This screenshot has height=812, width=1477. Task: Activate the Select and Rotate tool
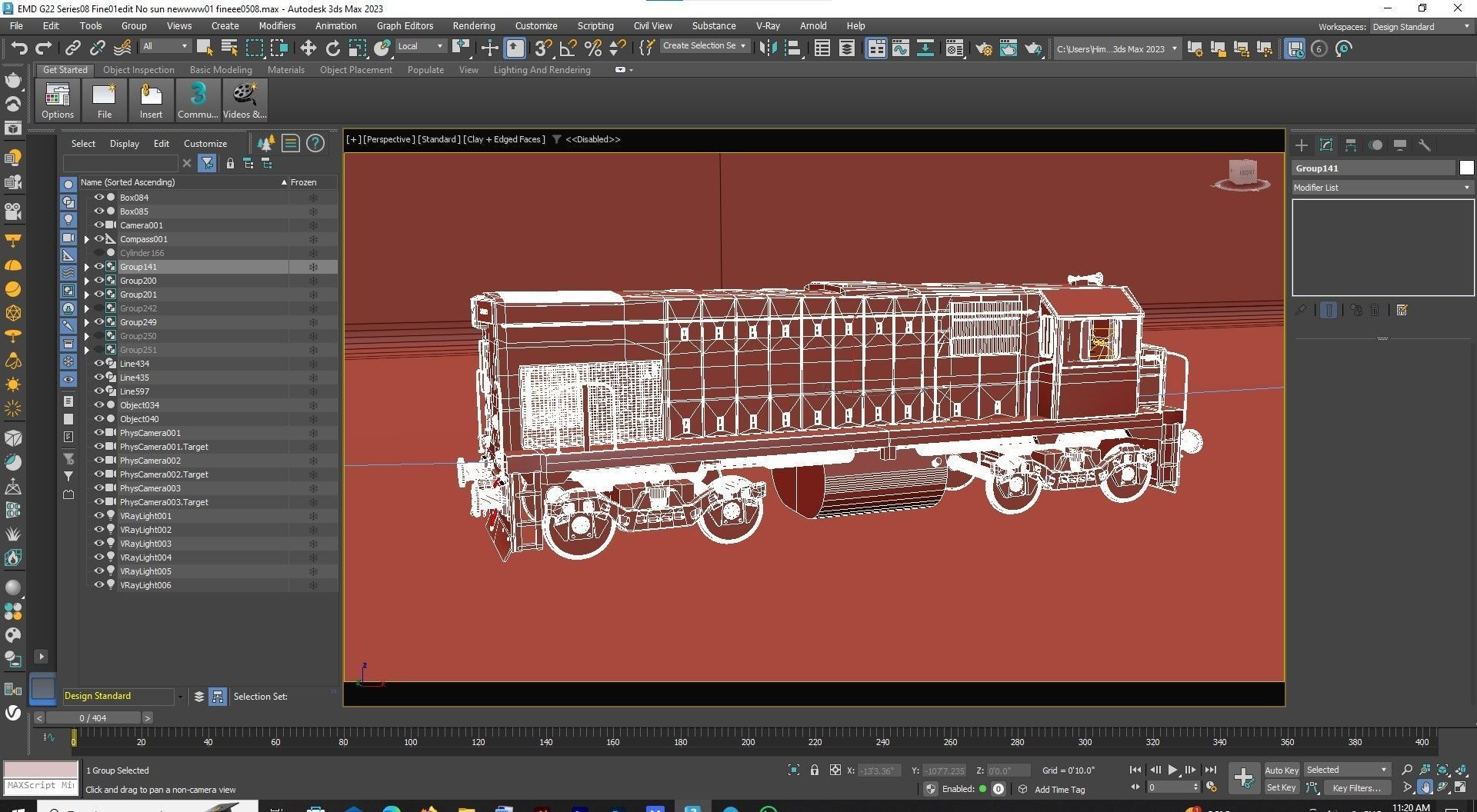pyautogui.click(x=332, y=48)
